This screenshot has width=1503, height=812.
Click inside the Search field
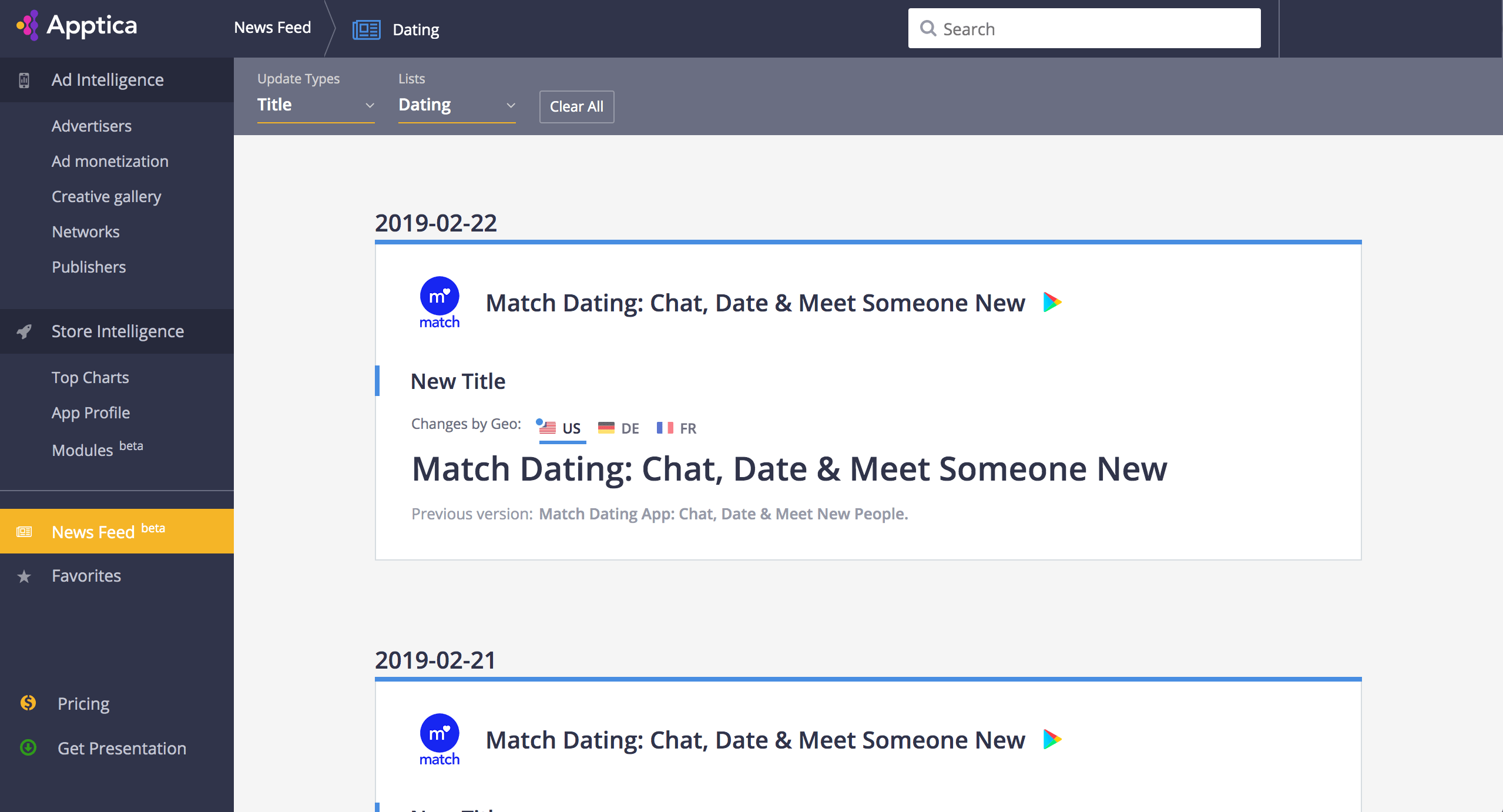pos(1084,28)
